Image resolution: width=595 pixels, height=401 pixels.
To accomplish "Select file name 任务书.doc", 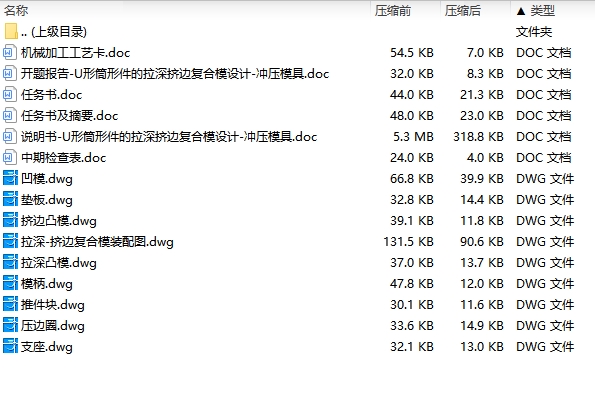I will point(51,95).
